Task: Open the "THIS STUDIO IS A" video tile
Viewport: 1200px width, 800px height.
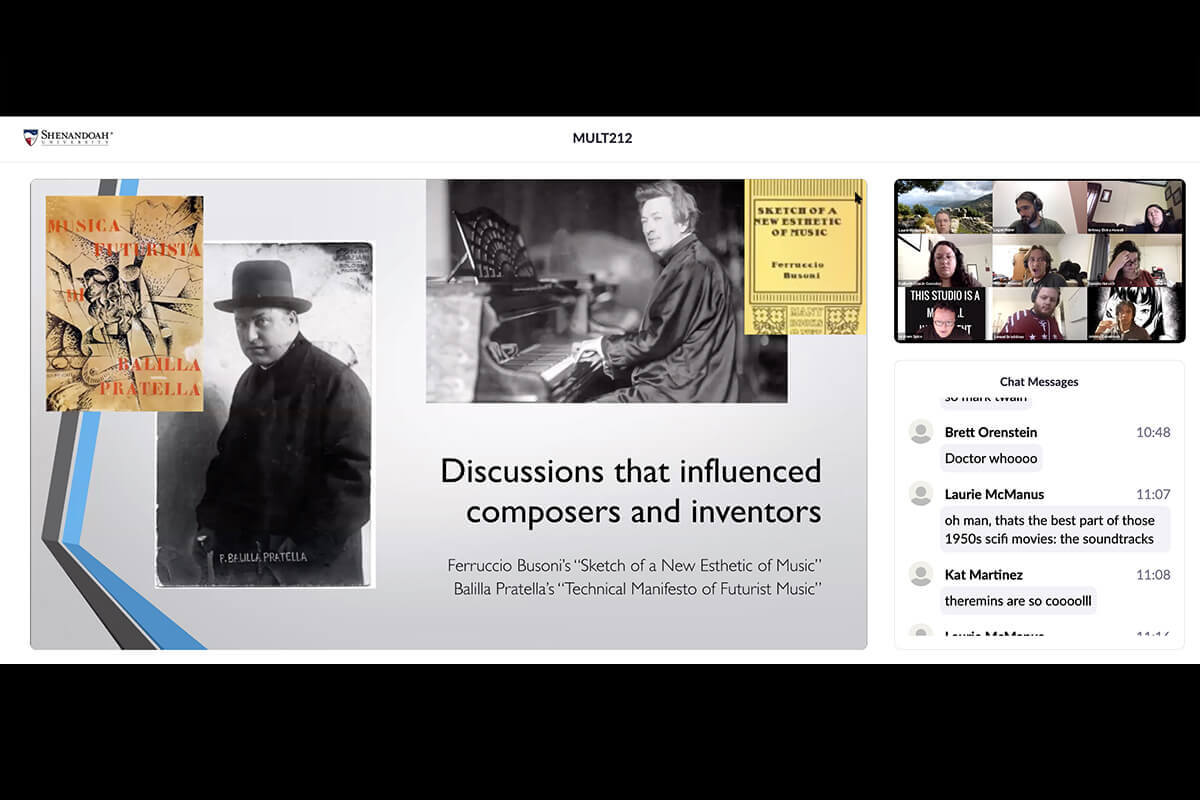Action: click(944, 314)
